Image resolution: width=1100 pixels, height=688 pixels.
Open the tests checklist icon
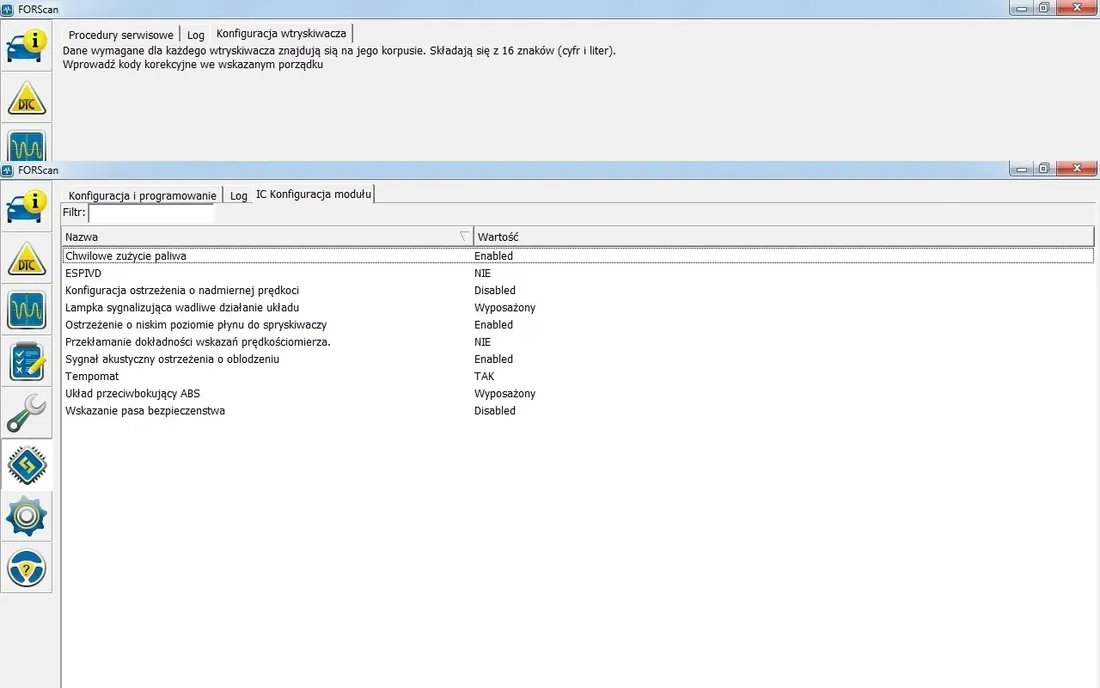coord(27,362)
